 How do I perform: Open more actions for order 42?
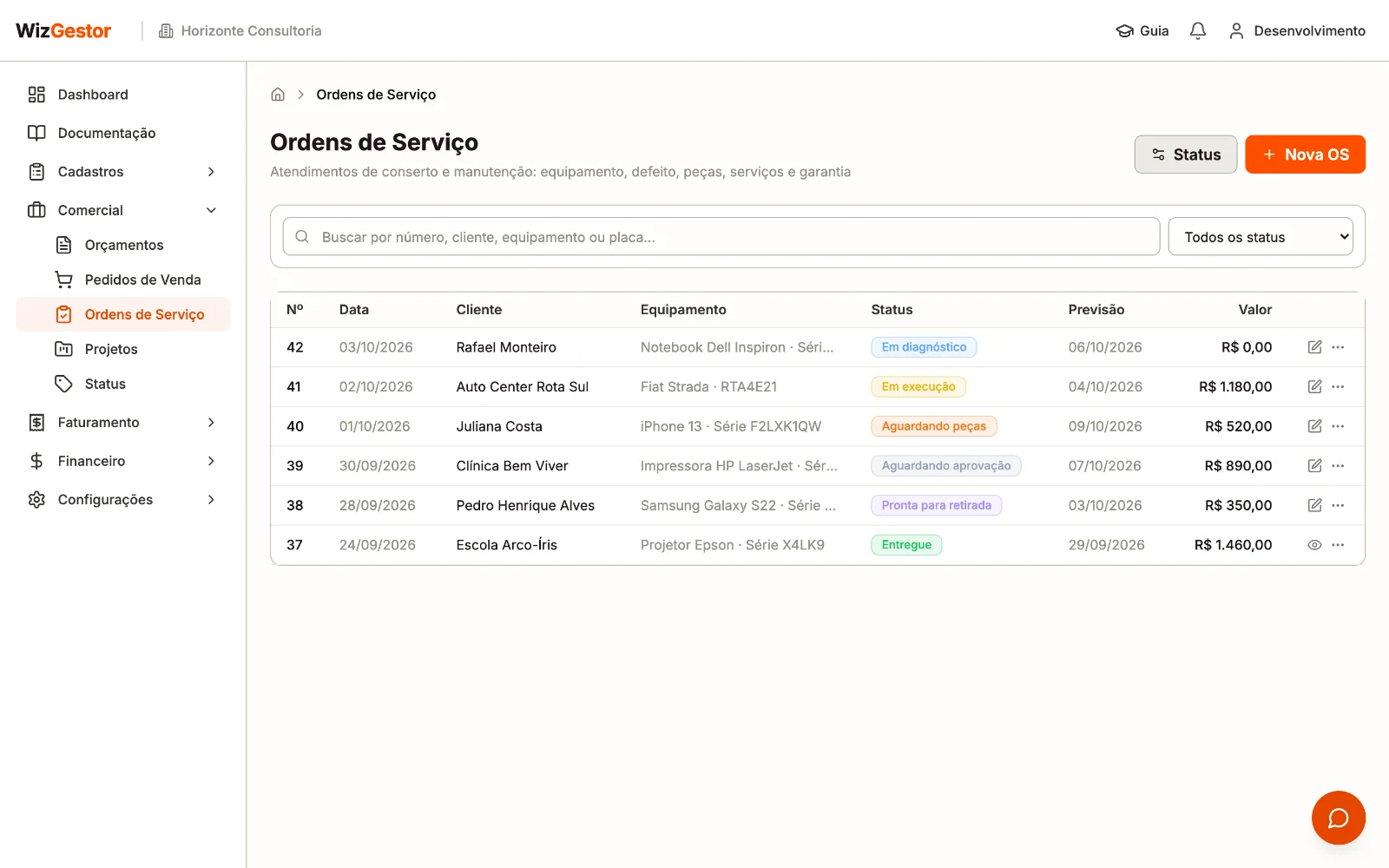(x=1338, y=347)
